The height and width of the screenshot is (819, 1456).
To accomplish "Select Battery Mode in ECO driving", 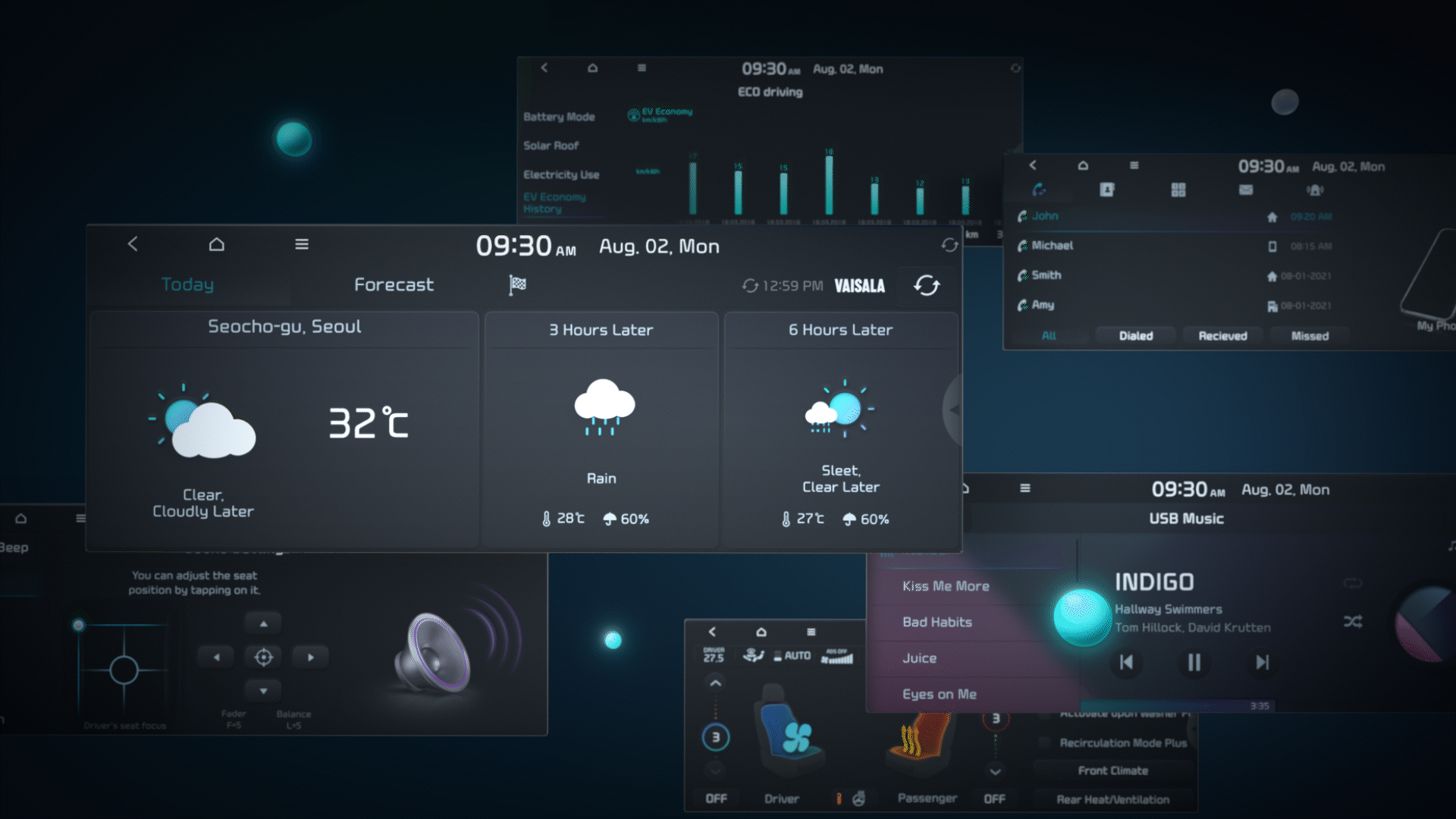I will click(x=559, y=117).
